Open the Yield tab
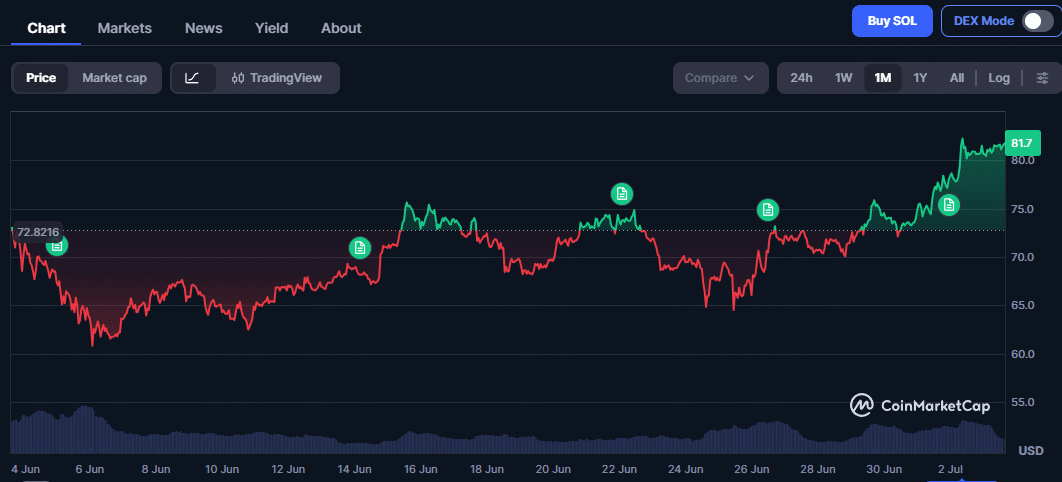The width and height of the screenshot is (1062, 482). [272, 28]
